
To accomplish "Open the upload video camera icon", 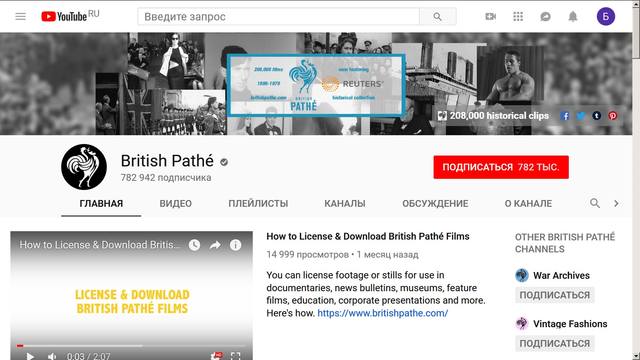I will tap(491, 16).
